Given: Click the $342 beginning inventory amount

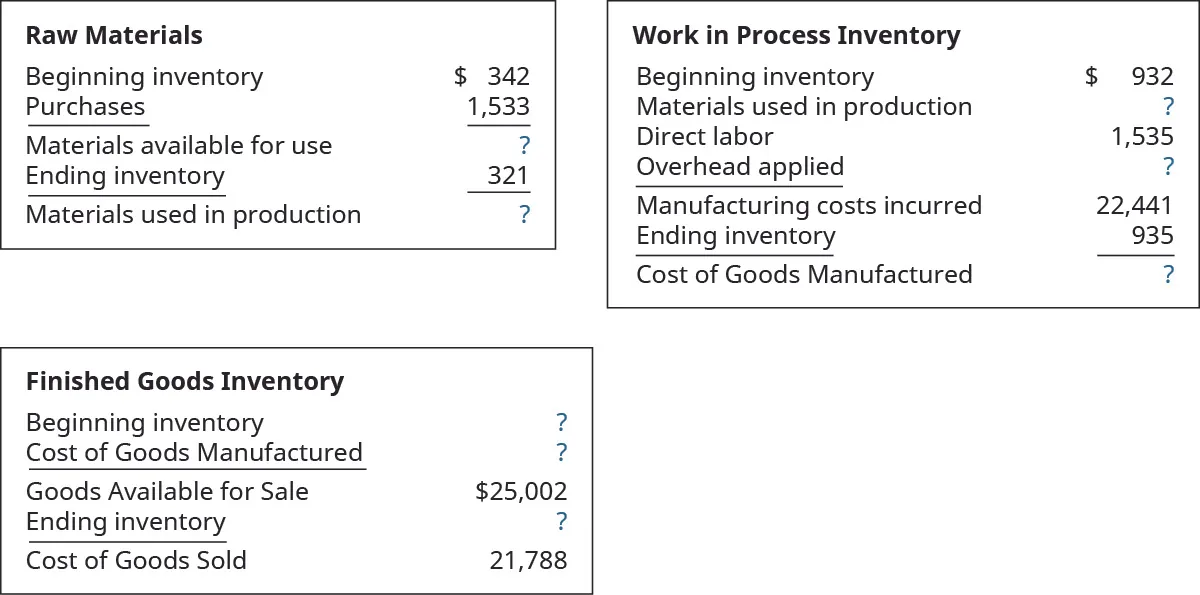Looking at the screenshot, I should [x=493, y=76].
